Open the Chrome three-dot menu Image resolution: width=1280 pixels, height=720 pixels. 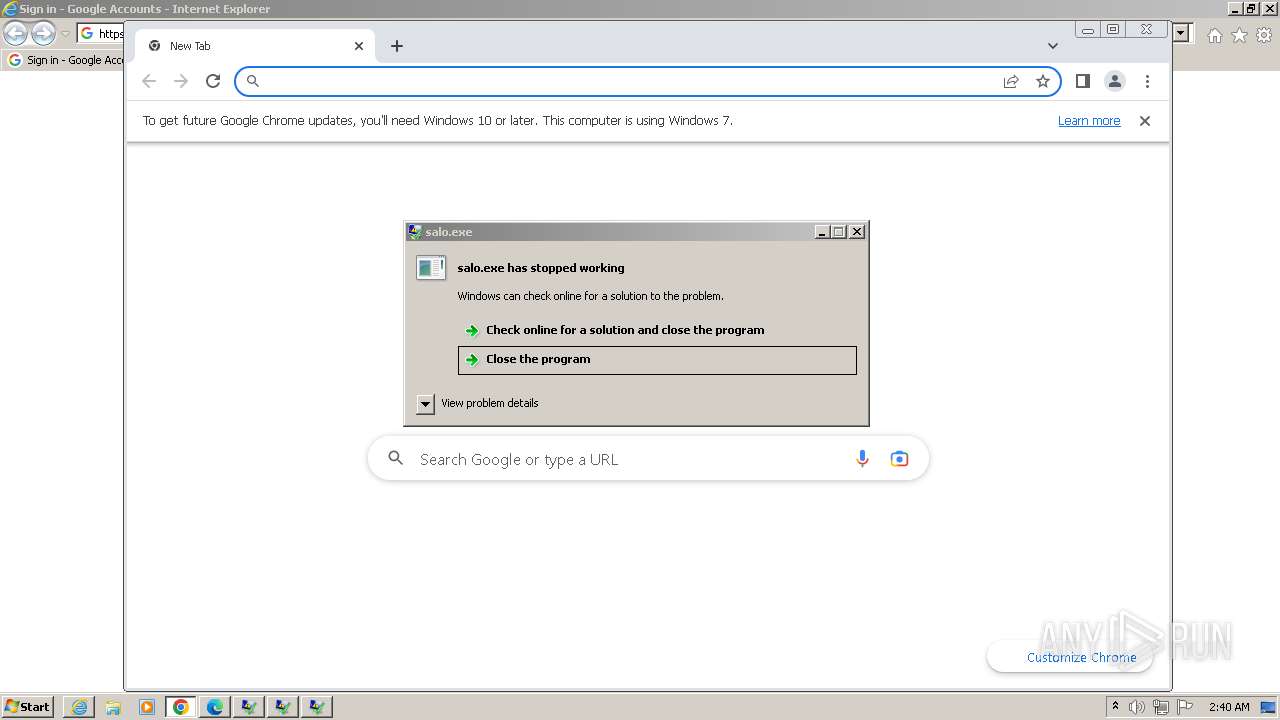pyautogui.click(x=1147, y=81)
